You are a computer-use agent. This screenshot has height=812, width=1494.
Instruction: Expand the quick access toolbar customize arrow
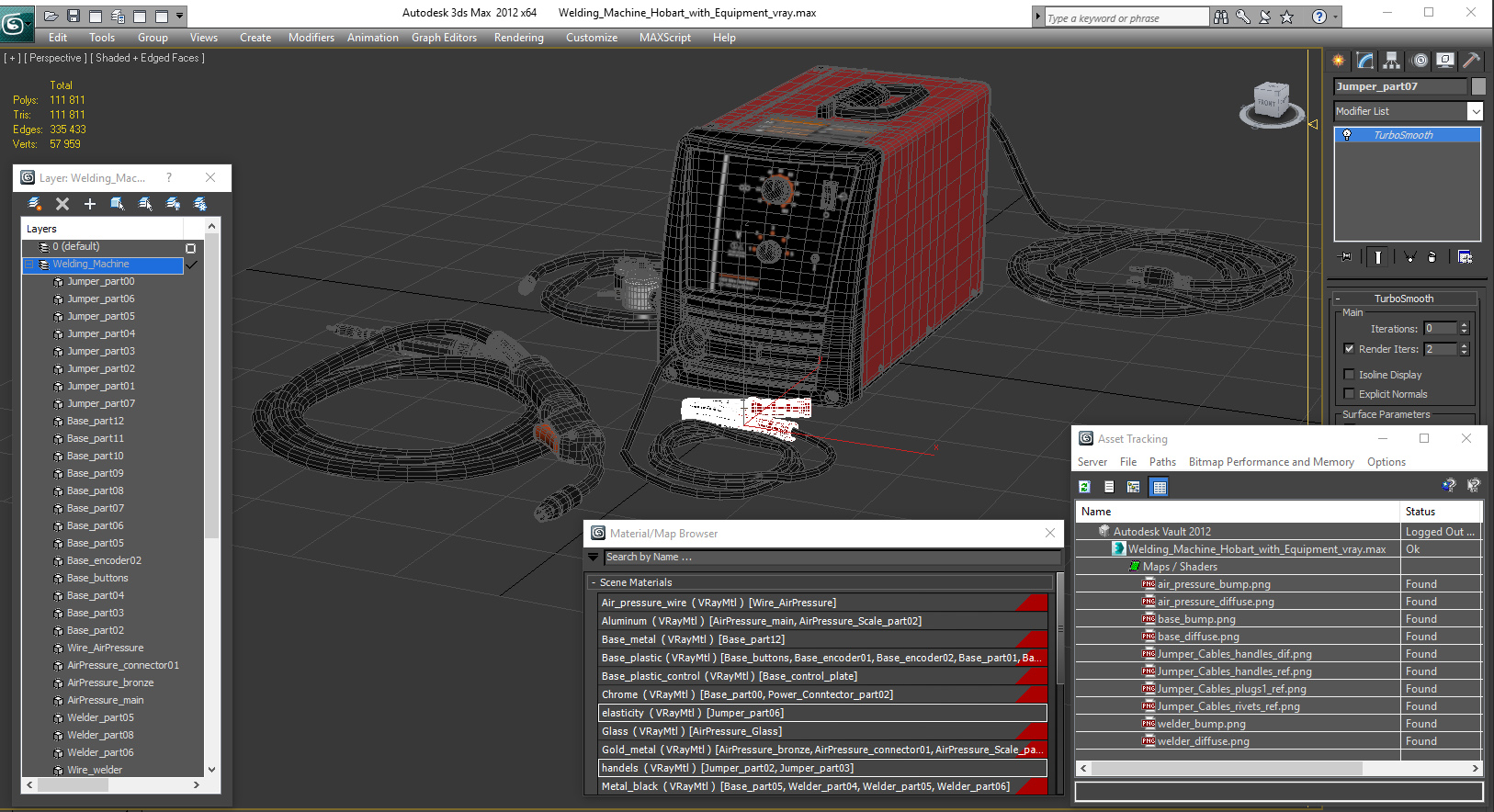(x=180, y=16)
